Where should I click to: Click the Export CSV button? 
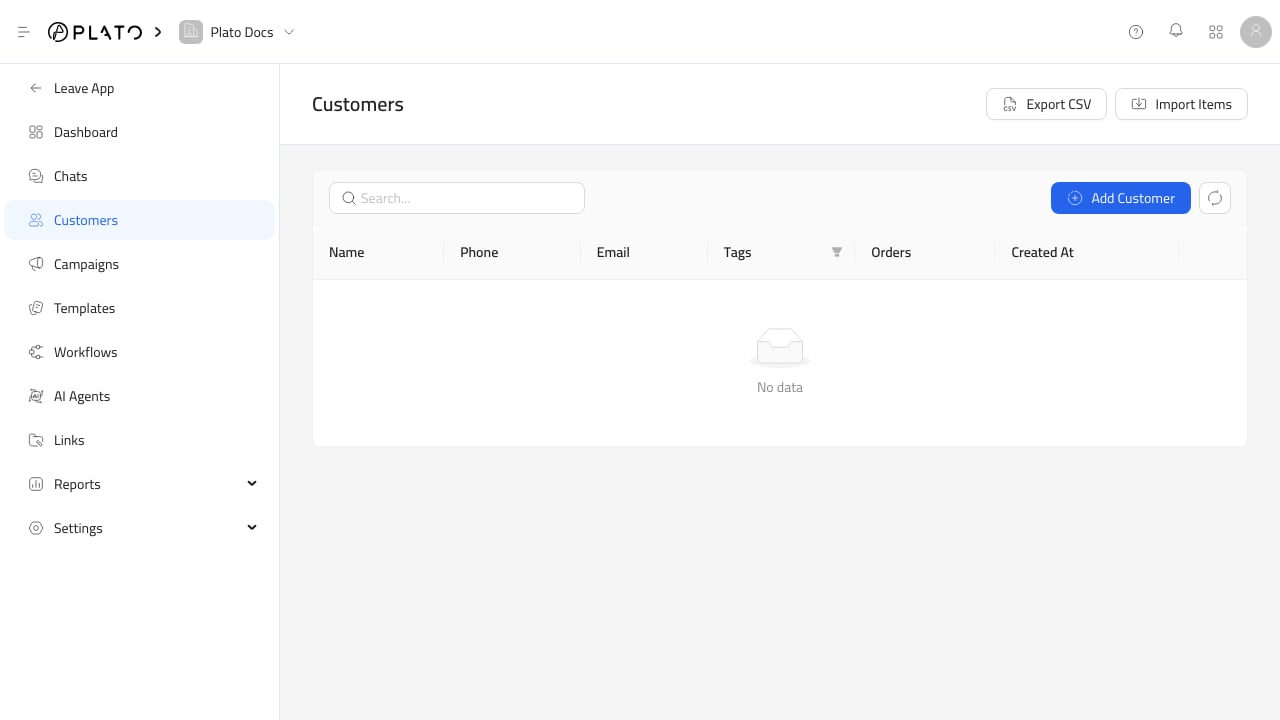pos(1046,104)
